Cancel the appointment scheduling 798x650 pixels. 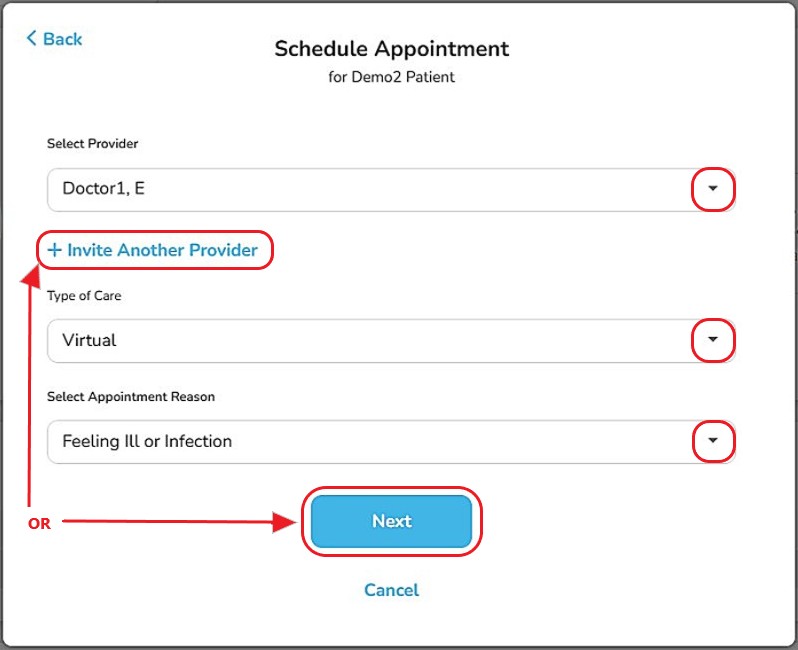click(x=391, y=590)
